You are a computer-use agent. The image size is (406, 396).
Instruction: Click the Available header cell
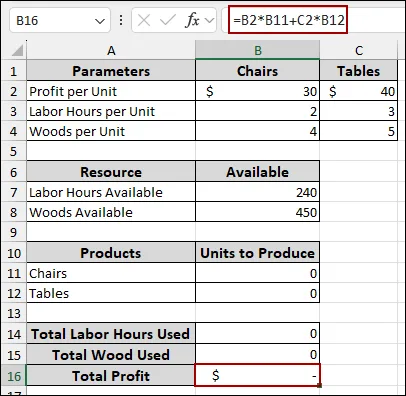tap(257, 172)
